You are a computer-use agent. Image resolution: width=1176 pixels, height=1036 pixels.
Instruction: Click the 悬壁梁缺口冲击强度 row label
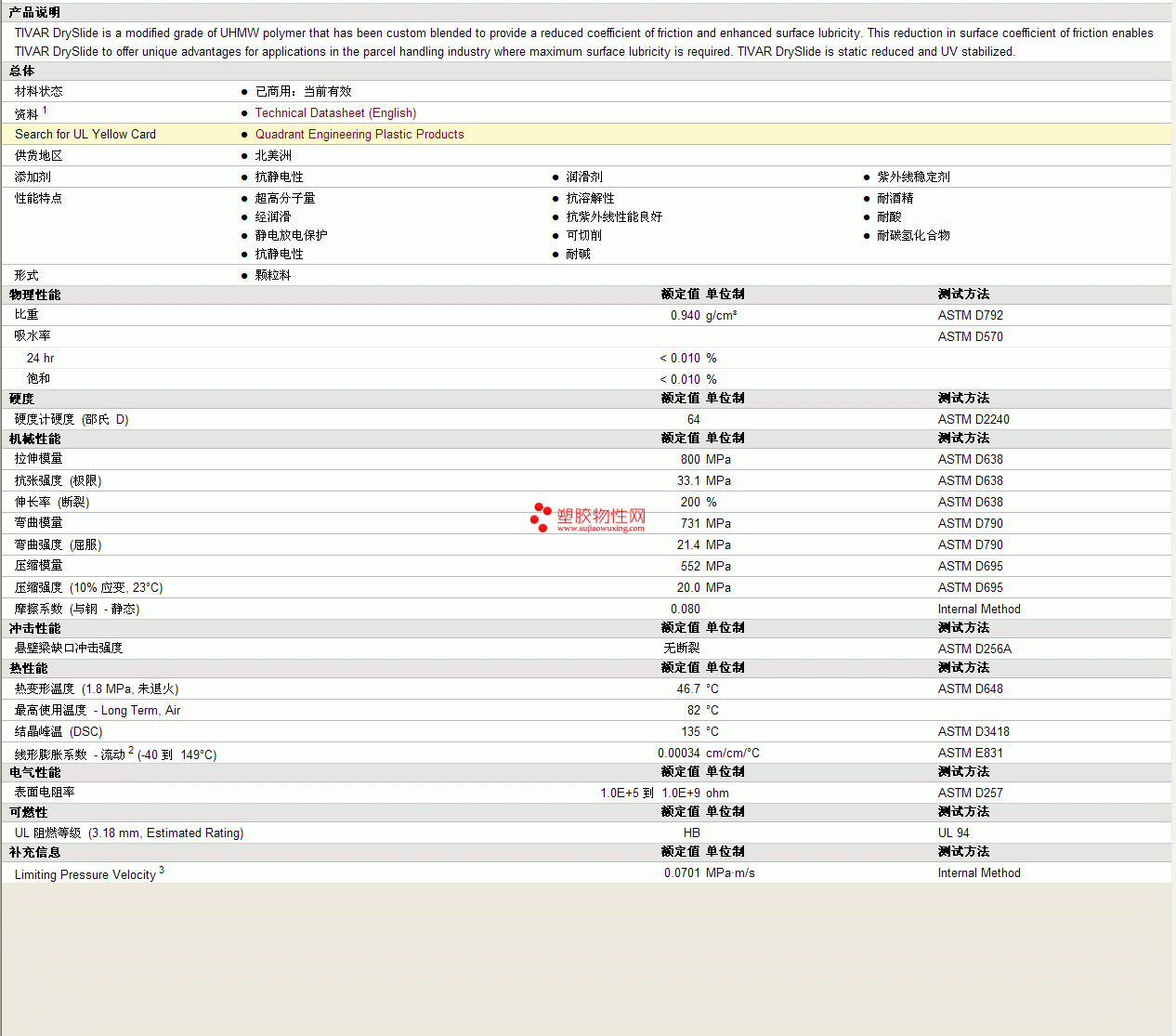click(69, 648)
